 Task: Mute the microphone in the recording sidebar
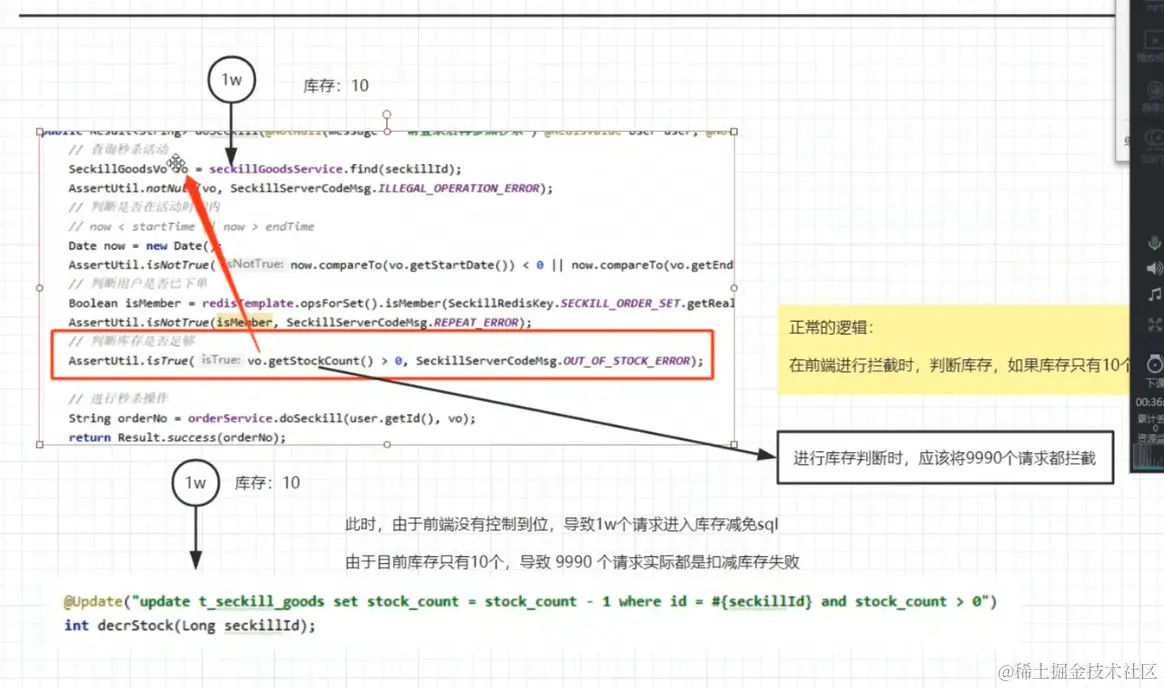point(1154,243)
